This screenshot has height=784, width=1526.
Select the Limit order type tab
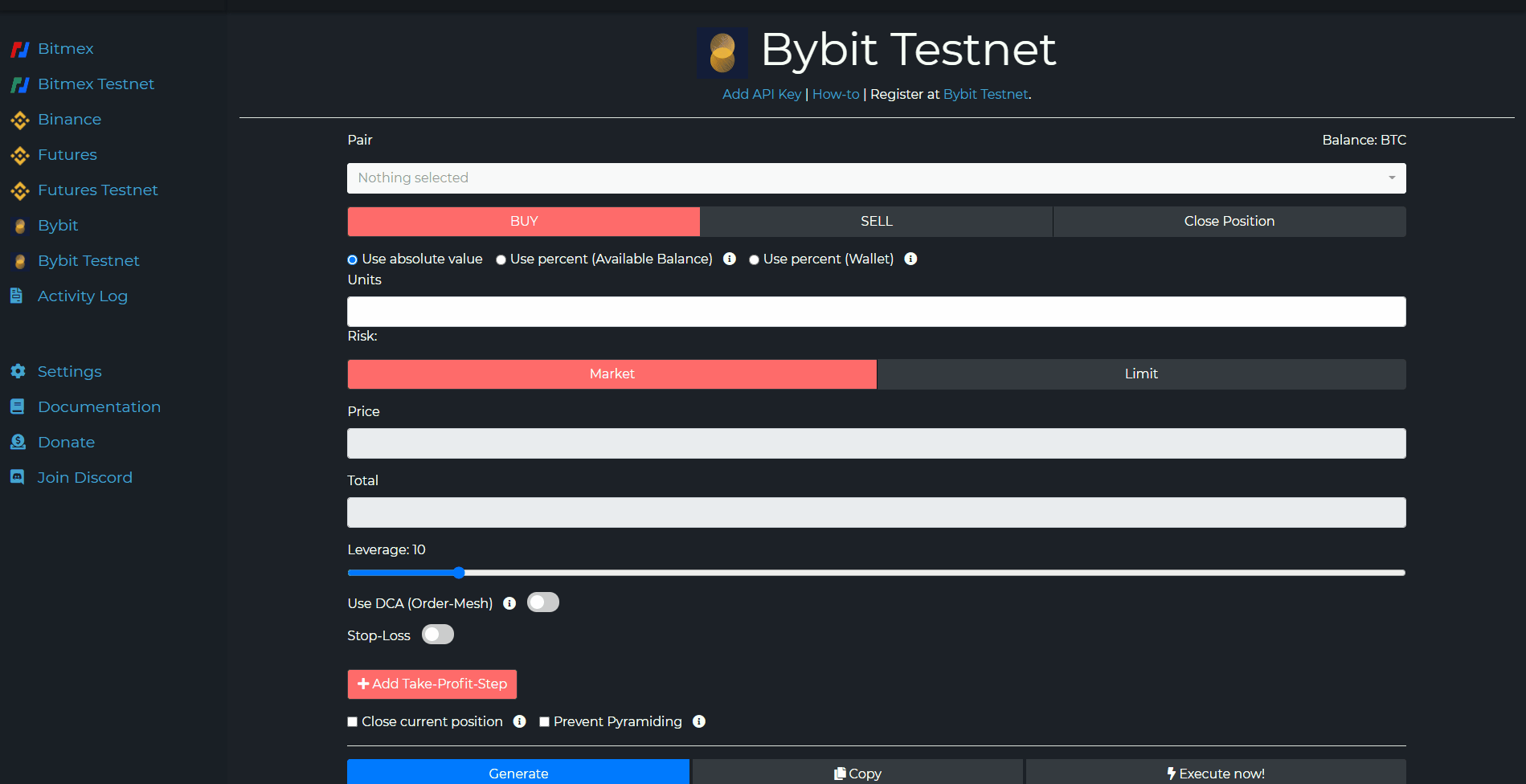(x=1141, y=374)
